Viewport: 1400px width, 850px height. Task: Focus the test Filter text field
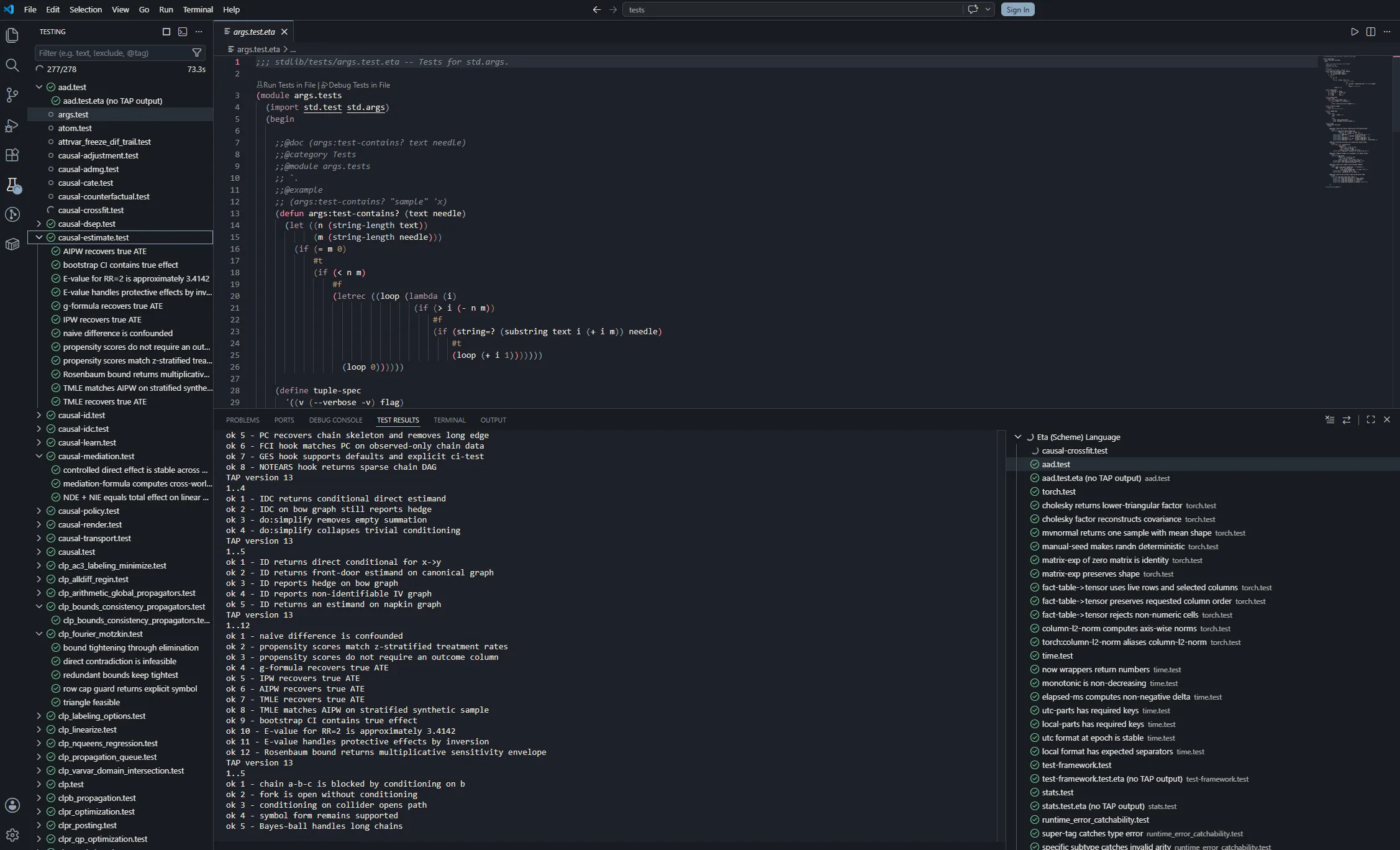(x=112, y=53)
